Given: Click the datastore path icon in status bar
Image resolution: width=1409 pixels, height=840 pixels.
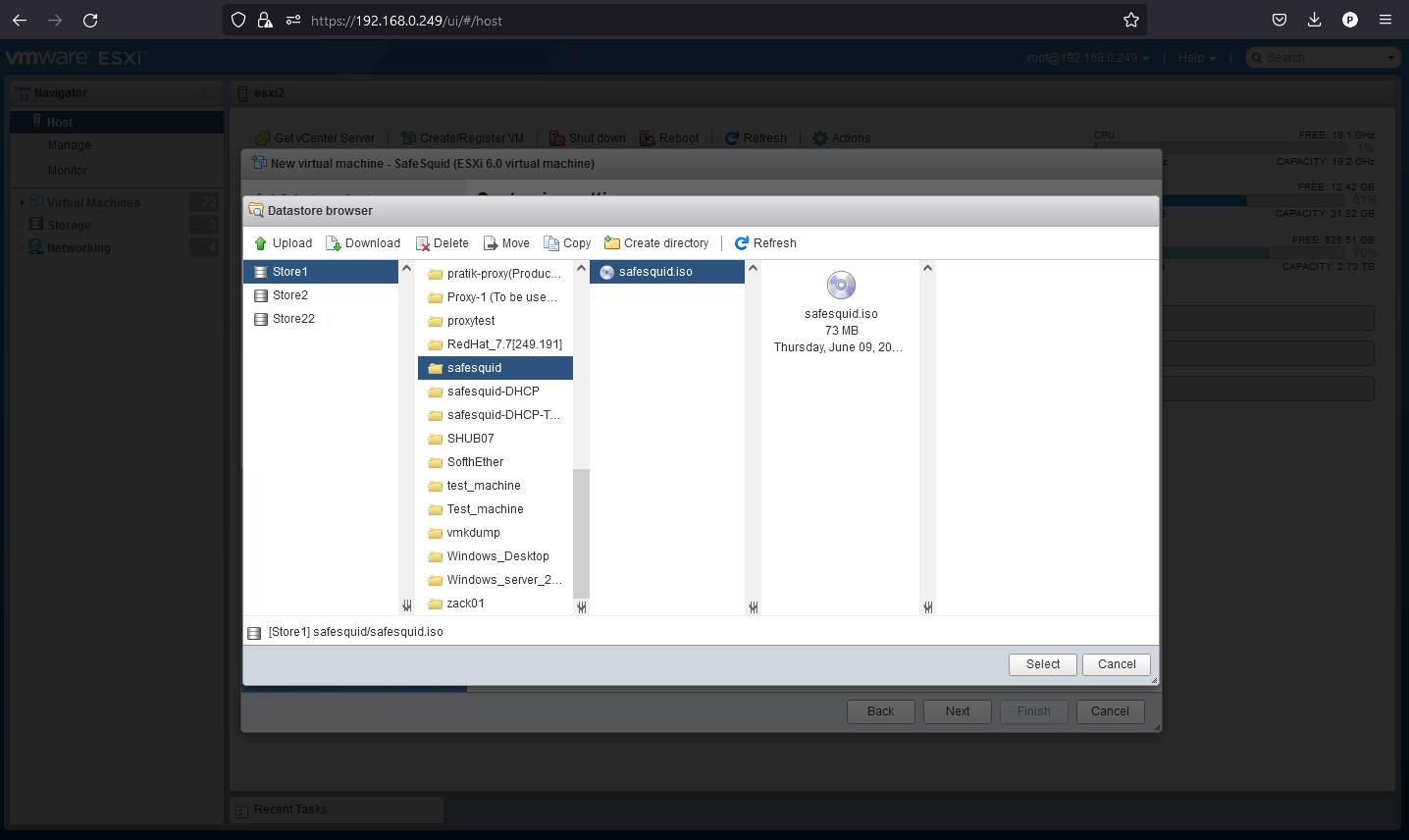Looking at the screenshot, I should 255,633.
